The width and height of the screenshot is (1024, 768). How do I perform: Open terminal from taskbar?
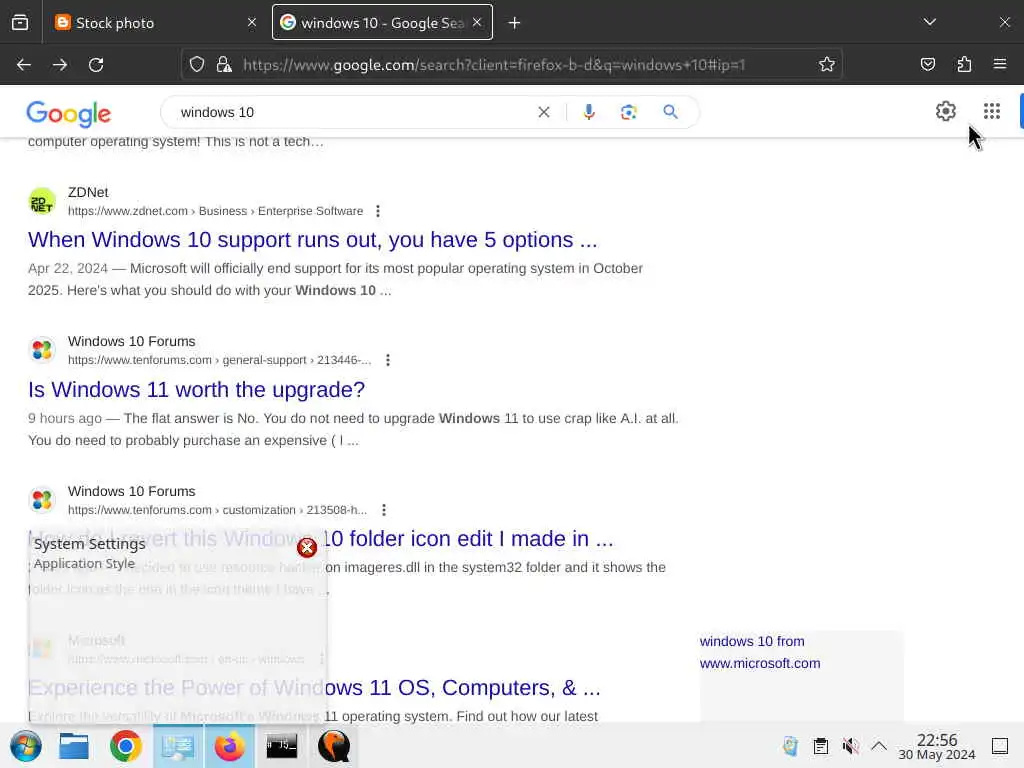point(282,746)
